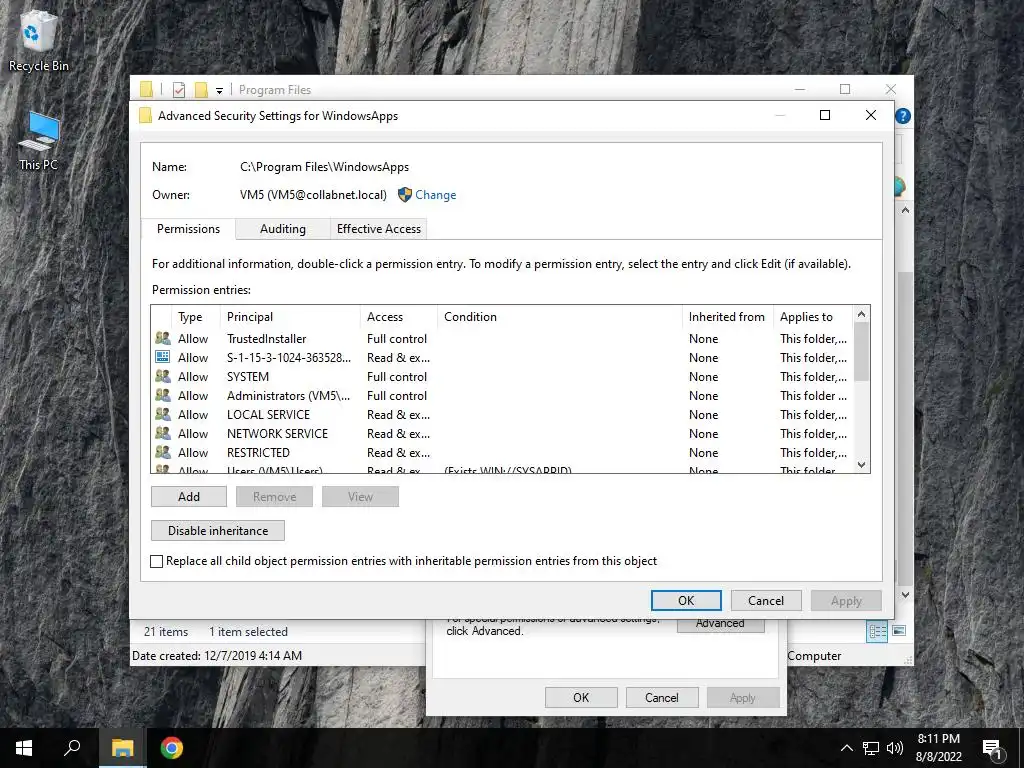Open taskbar search magnifier
1024x768 pixels.
(72, 748)
